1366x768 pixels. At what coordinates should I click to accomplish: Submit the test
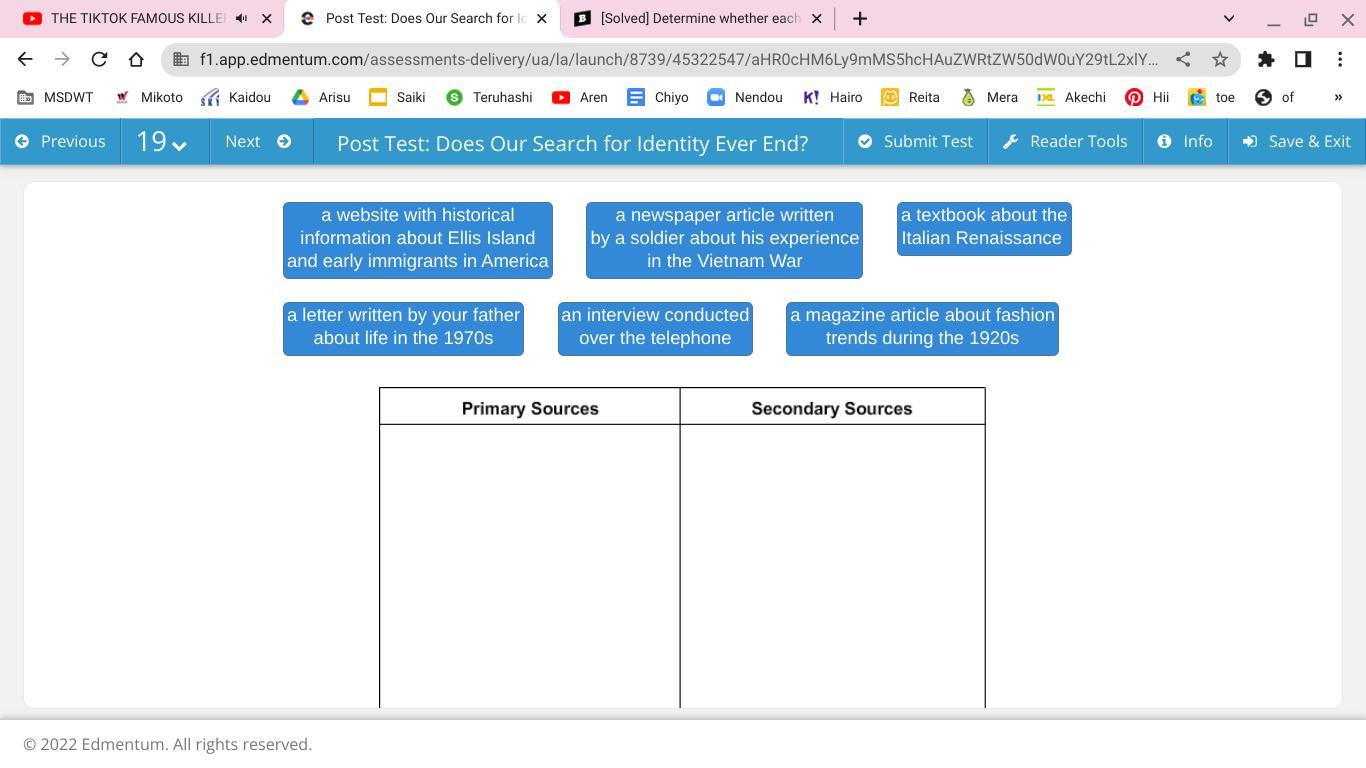click(915, 141)
